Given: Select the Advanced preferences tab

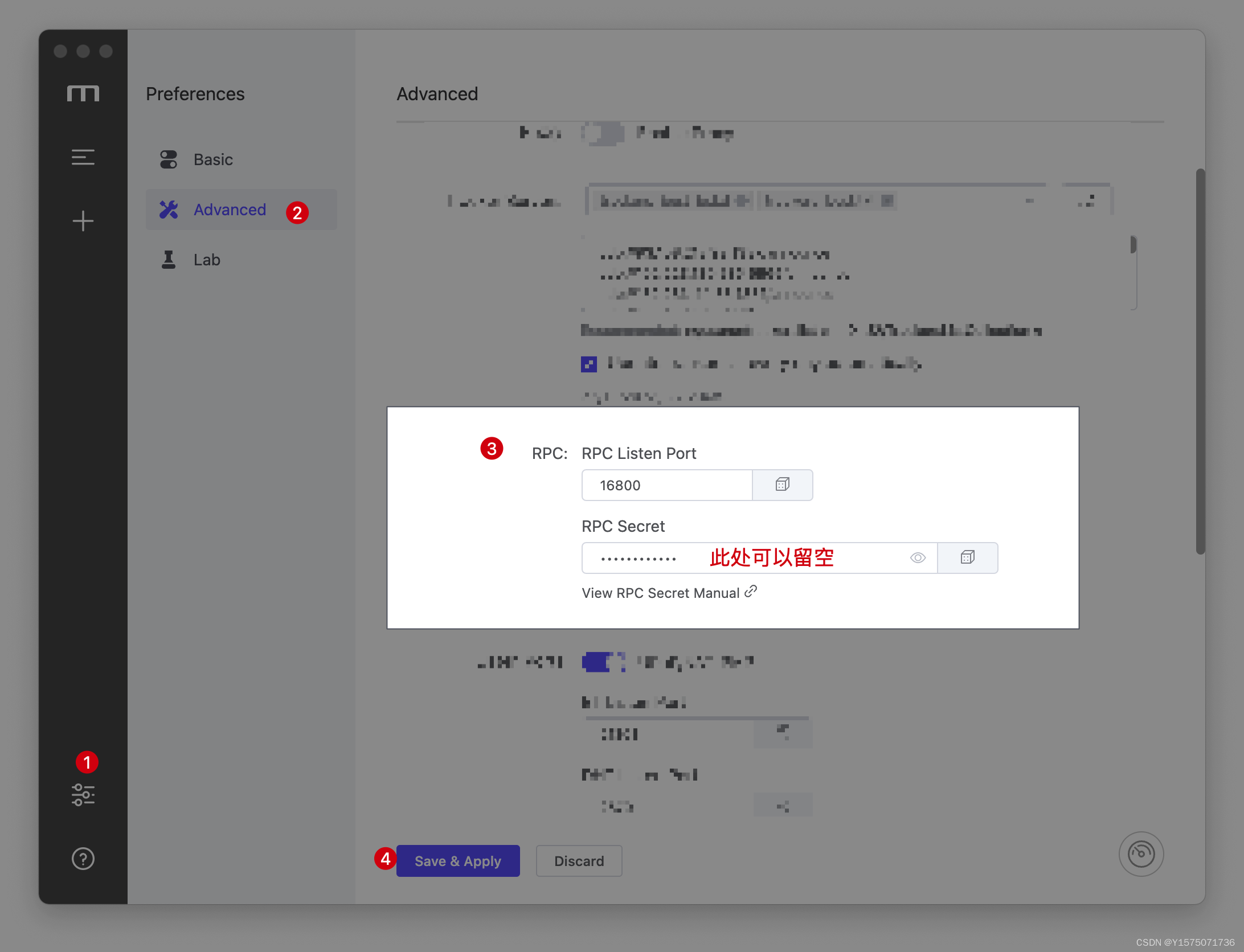Looking at the screenshot, I should (x=230, y=210).
